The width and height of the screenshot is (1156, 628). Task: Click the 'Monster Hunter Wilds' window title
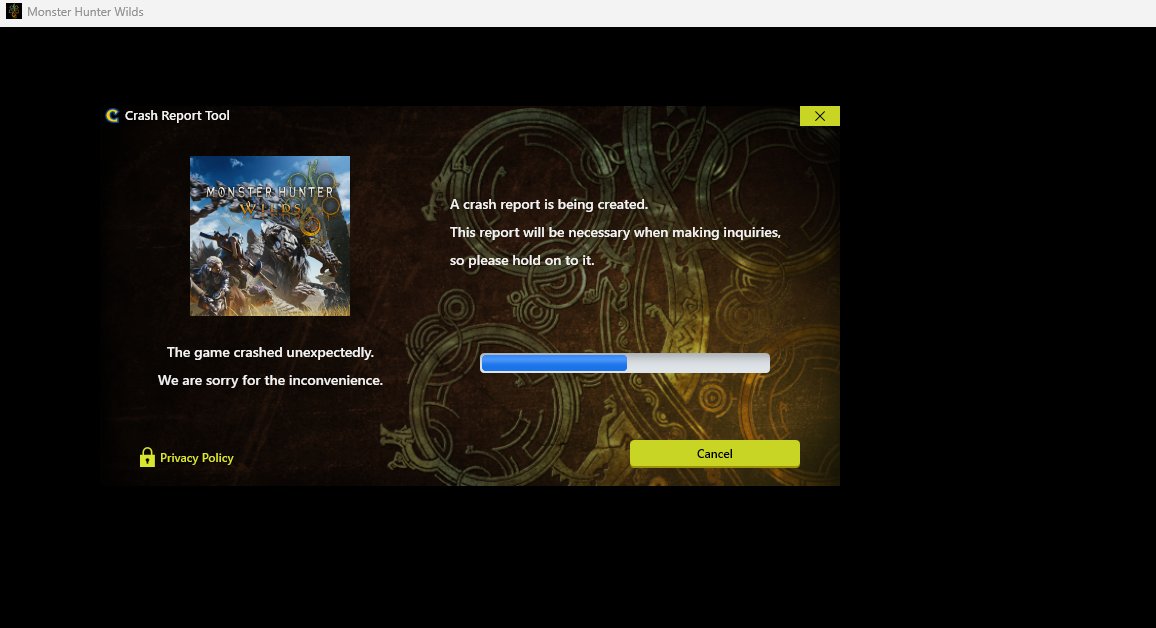click(86, 12)
